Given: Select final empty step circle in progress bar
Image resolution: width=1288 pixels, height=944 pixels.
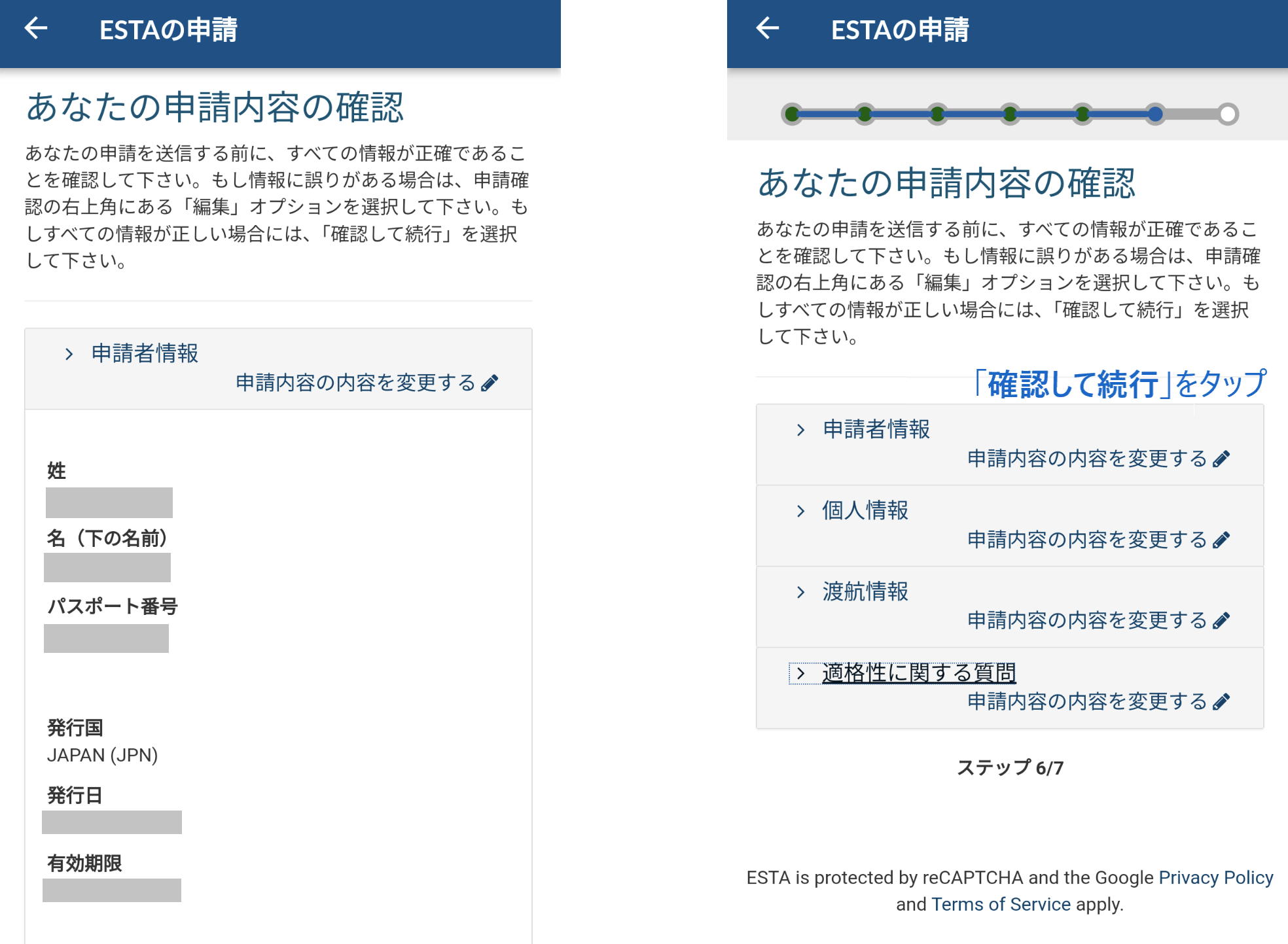Looking at the screenshot, I should tap(1228, 114).
